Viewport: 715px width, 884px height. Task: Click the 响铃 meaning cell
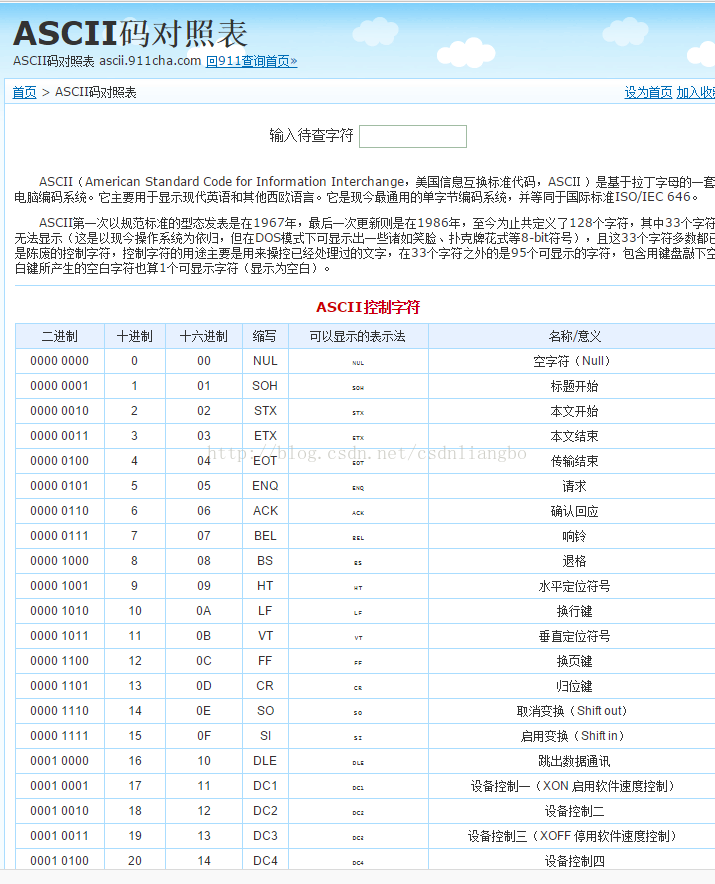pyautogui.click(x=572, y=536)
